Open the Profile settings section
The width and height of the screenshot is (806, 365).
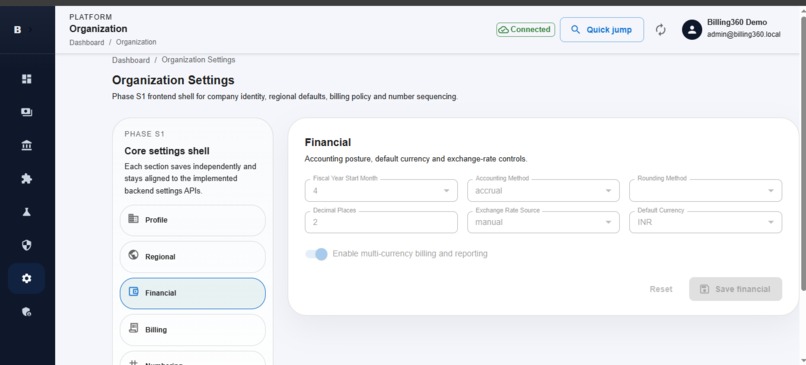coord(193,220)
